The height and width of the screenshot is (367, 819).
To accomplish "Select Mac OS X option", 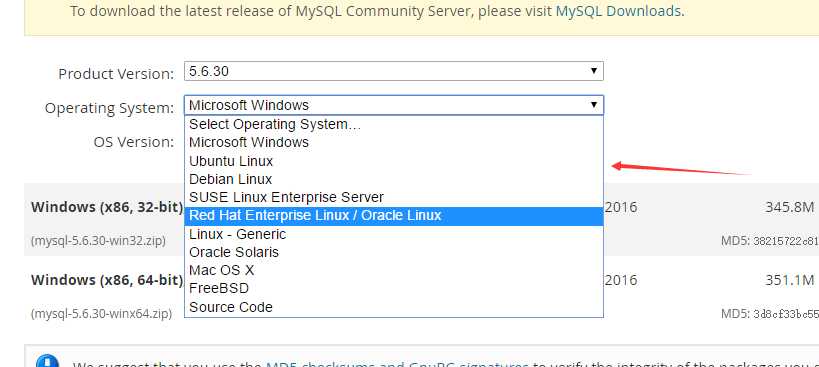I will pos(394,270).
